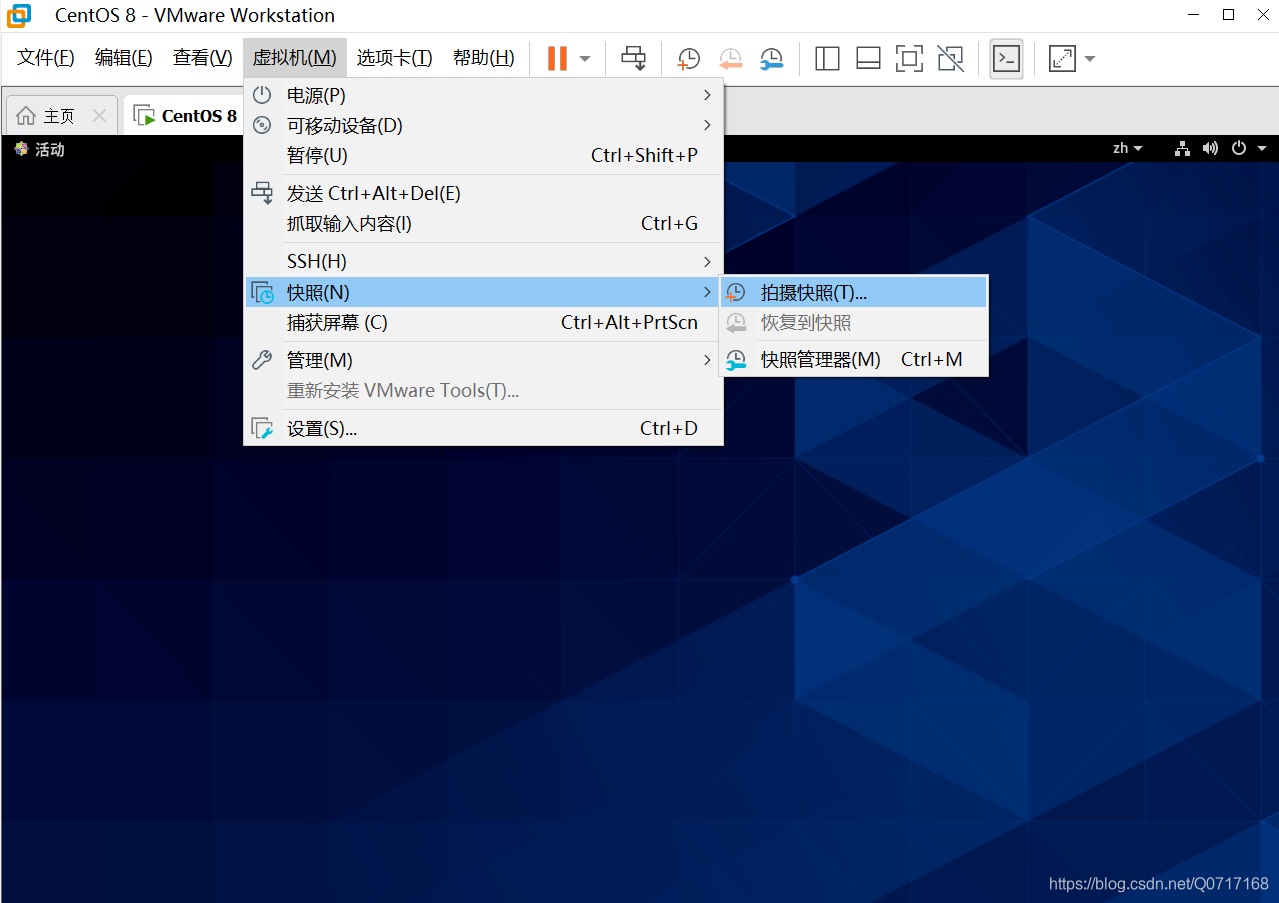Open the dropdown arrow next to the pause button
This screenshot has width=1279, height=903.
tap(585, 59)
